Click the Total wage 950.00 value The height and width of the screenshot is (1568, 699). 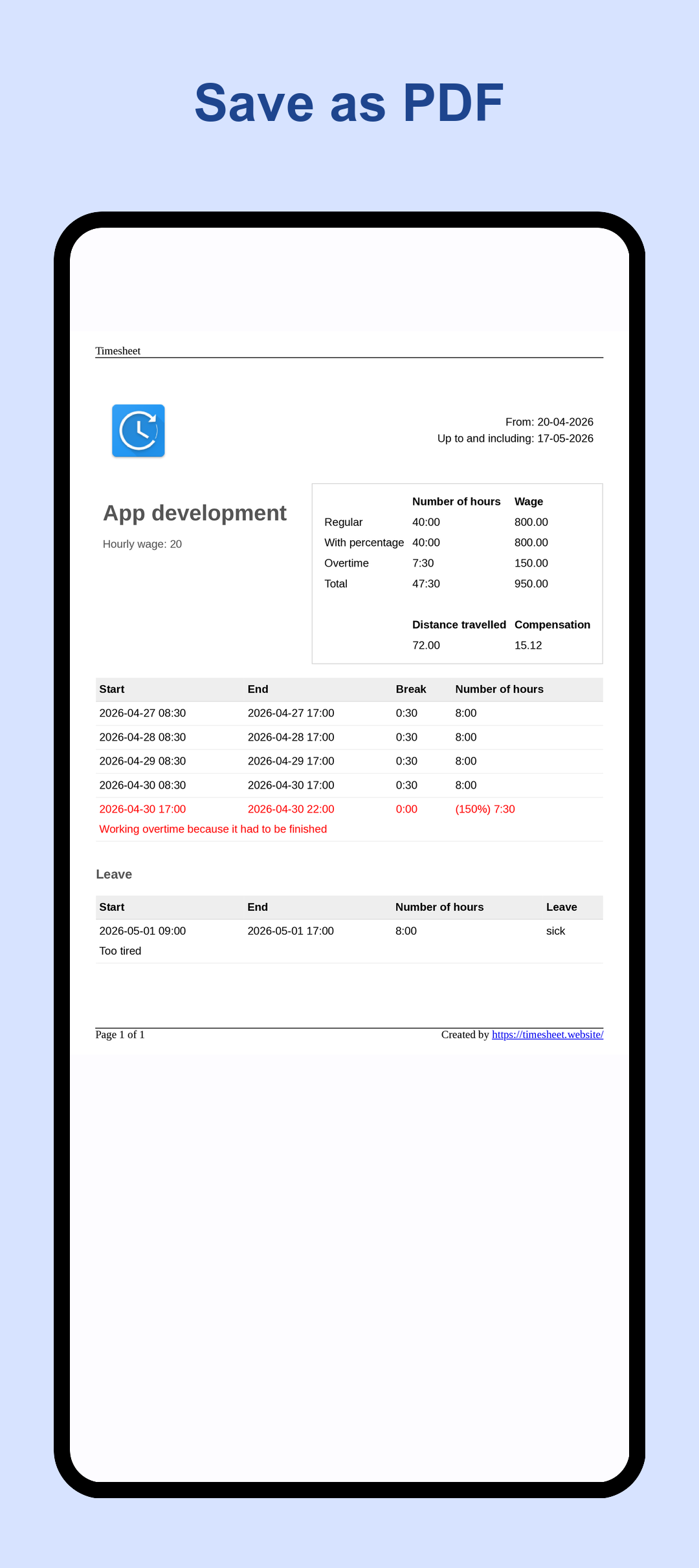click(531, 584)
